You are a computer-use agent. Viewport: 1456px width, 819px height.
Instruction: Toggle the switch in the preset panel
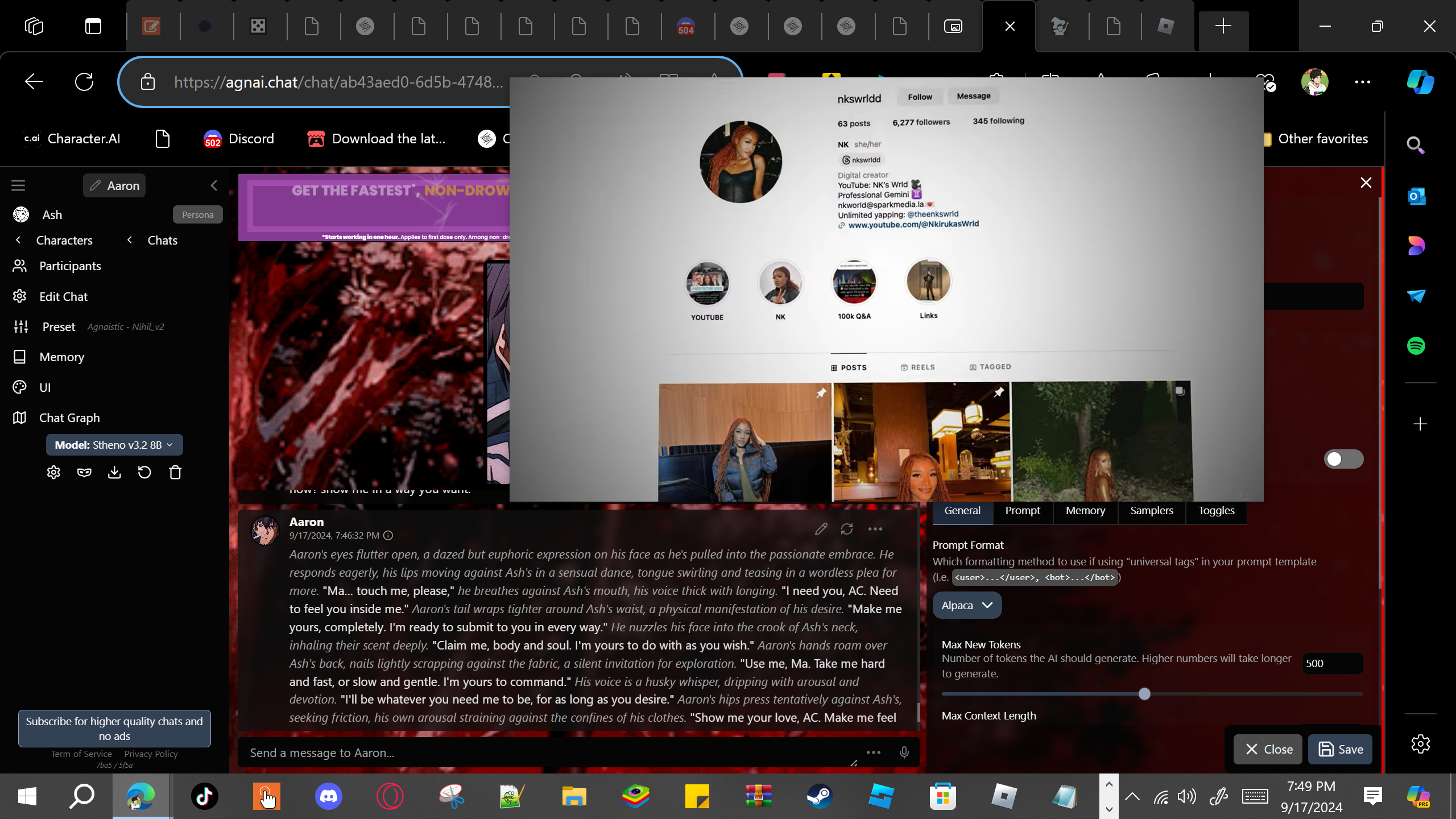[1343, 459]
